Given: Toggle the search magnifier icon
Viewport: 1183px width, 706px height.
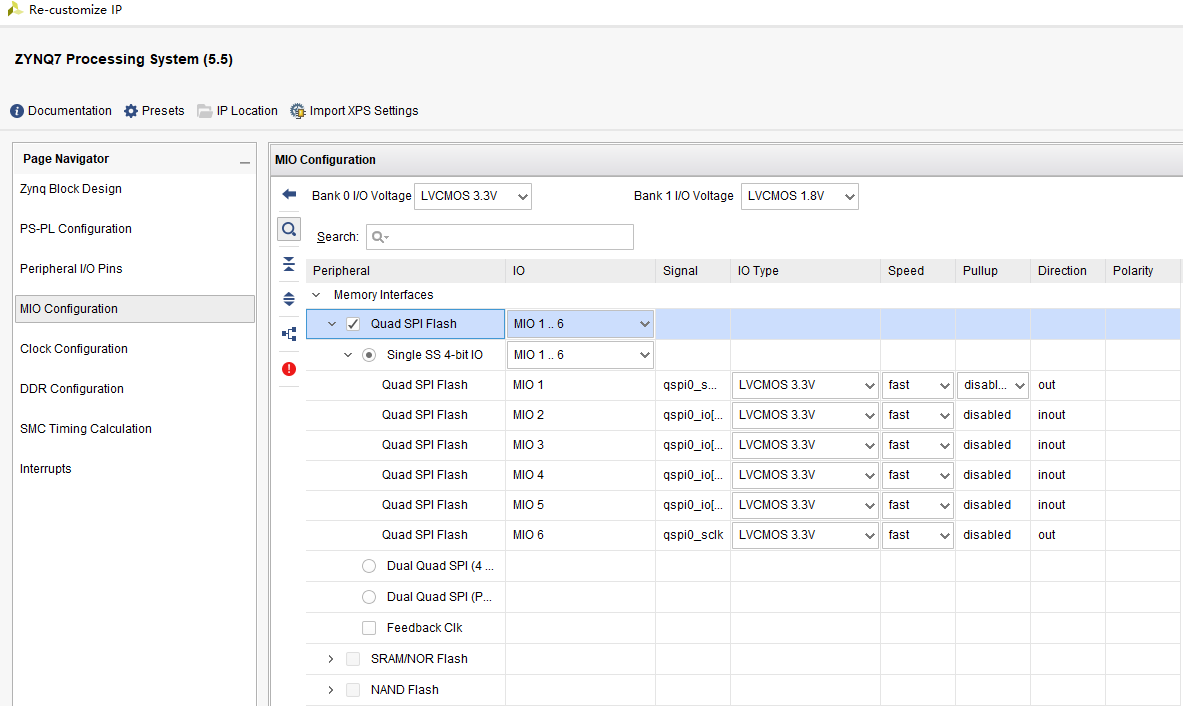Looking at the screenshot, I should coord(289,229).
